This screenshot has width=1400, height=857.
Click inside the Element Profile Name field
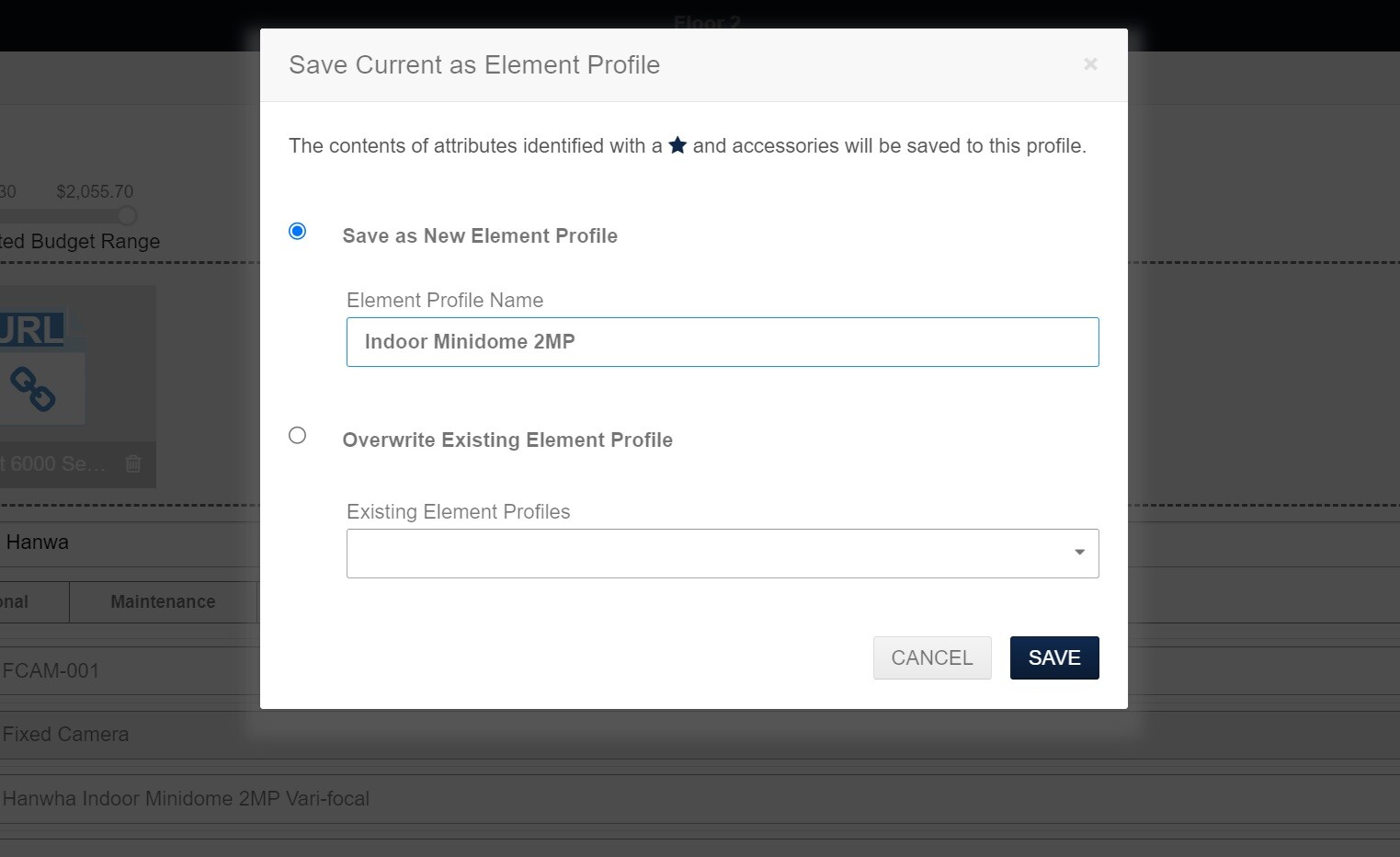[x=723, y=341]
